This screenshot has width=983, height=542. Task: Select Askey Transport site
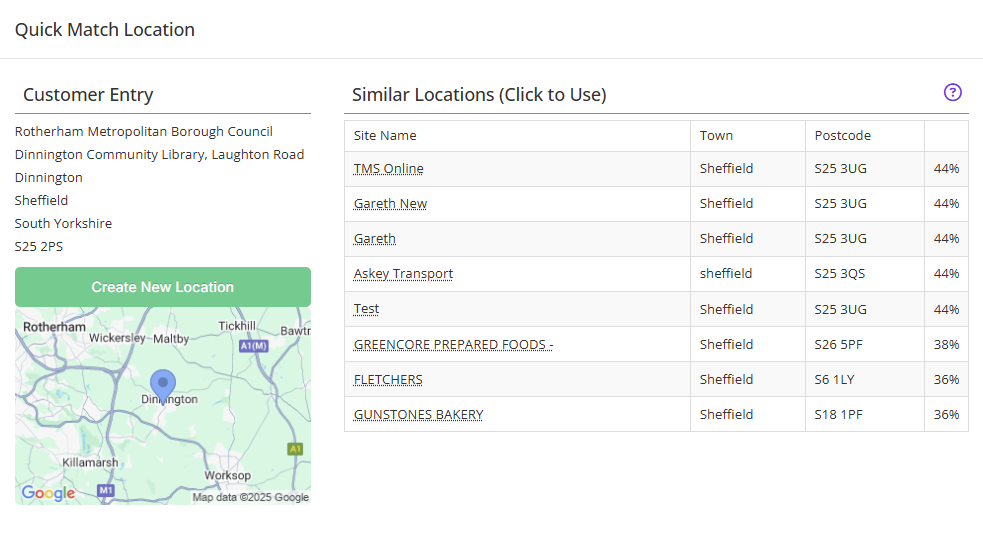click(x=403, y=274)
